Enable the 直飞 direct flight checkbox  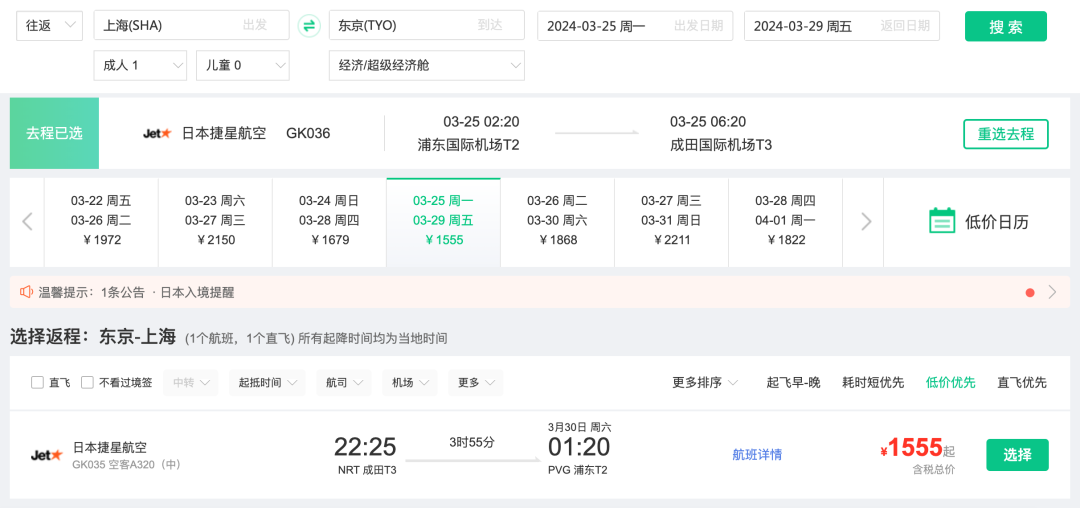click(x=38, y=382)
